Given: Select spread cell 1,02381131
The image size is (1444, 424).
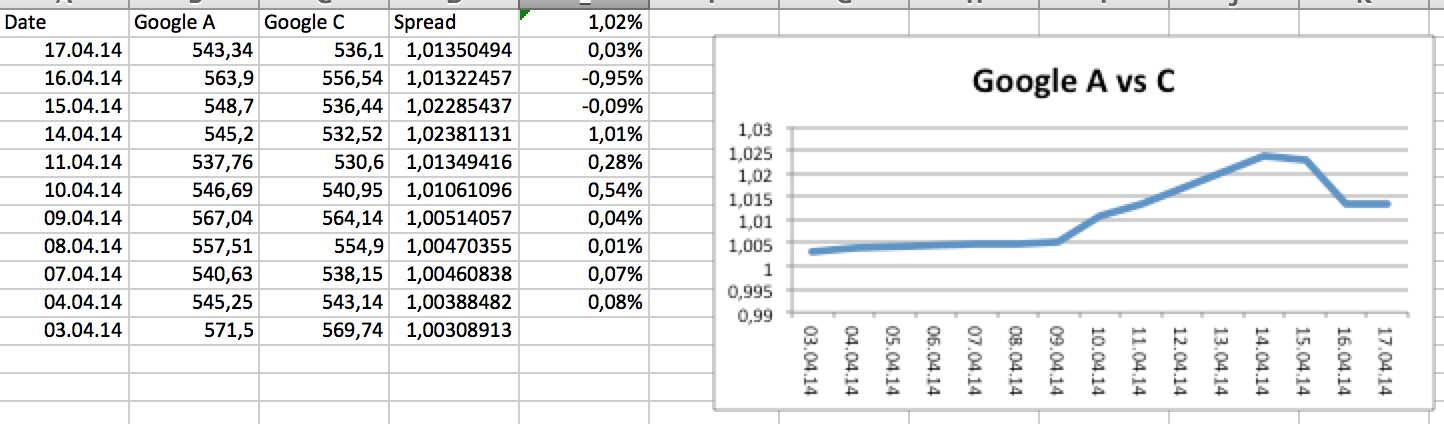Looking at the screenshot, I should point(454,133).
